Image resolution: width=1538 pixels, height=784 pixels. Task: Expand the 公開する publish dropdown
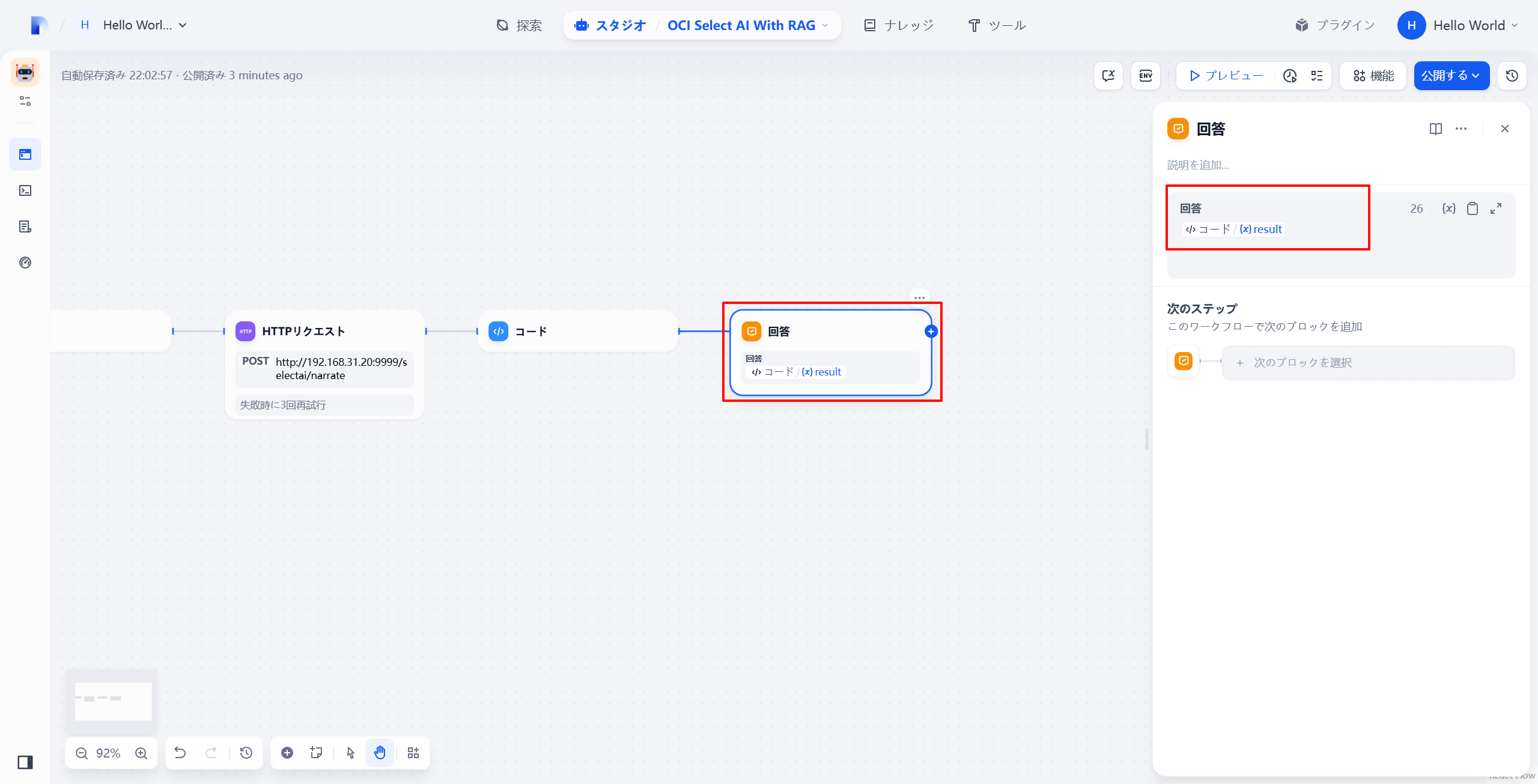pos(1451,76)
